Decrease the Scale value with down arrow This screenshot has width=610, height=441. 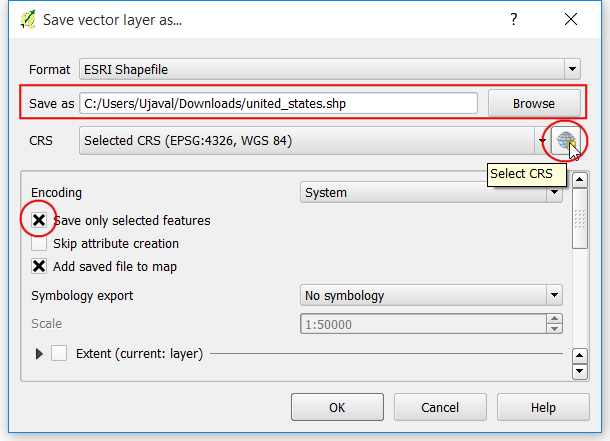pos(554,329)
